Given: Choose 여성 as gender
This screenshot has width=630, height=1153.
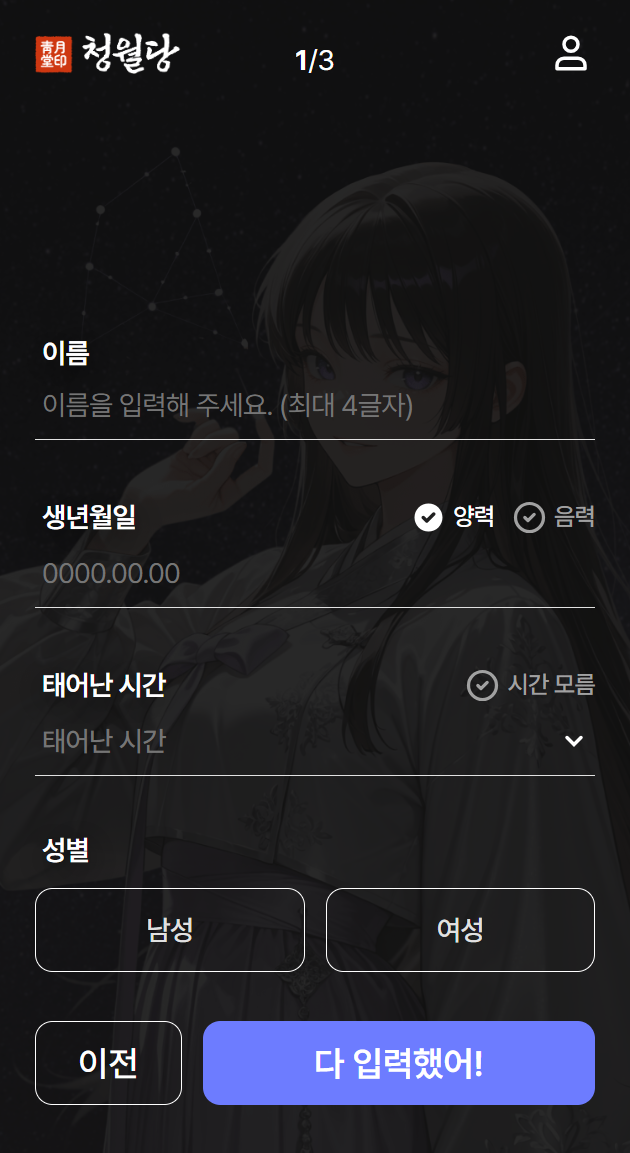Looking at the screenshot, I should 460,930.
